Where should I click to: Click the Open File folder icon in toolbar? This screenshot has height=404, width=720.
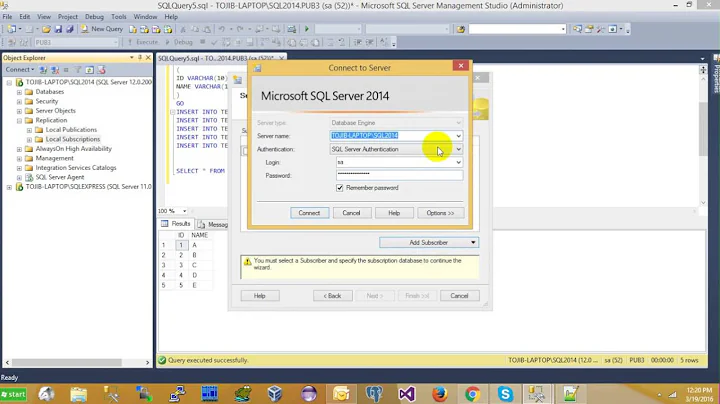pyautogui.click(x=46, y=29)
